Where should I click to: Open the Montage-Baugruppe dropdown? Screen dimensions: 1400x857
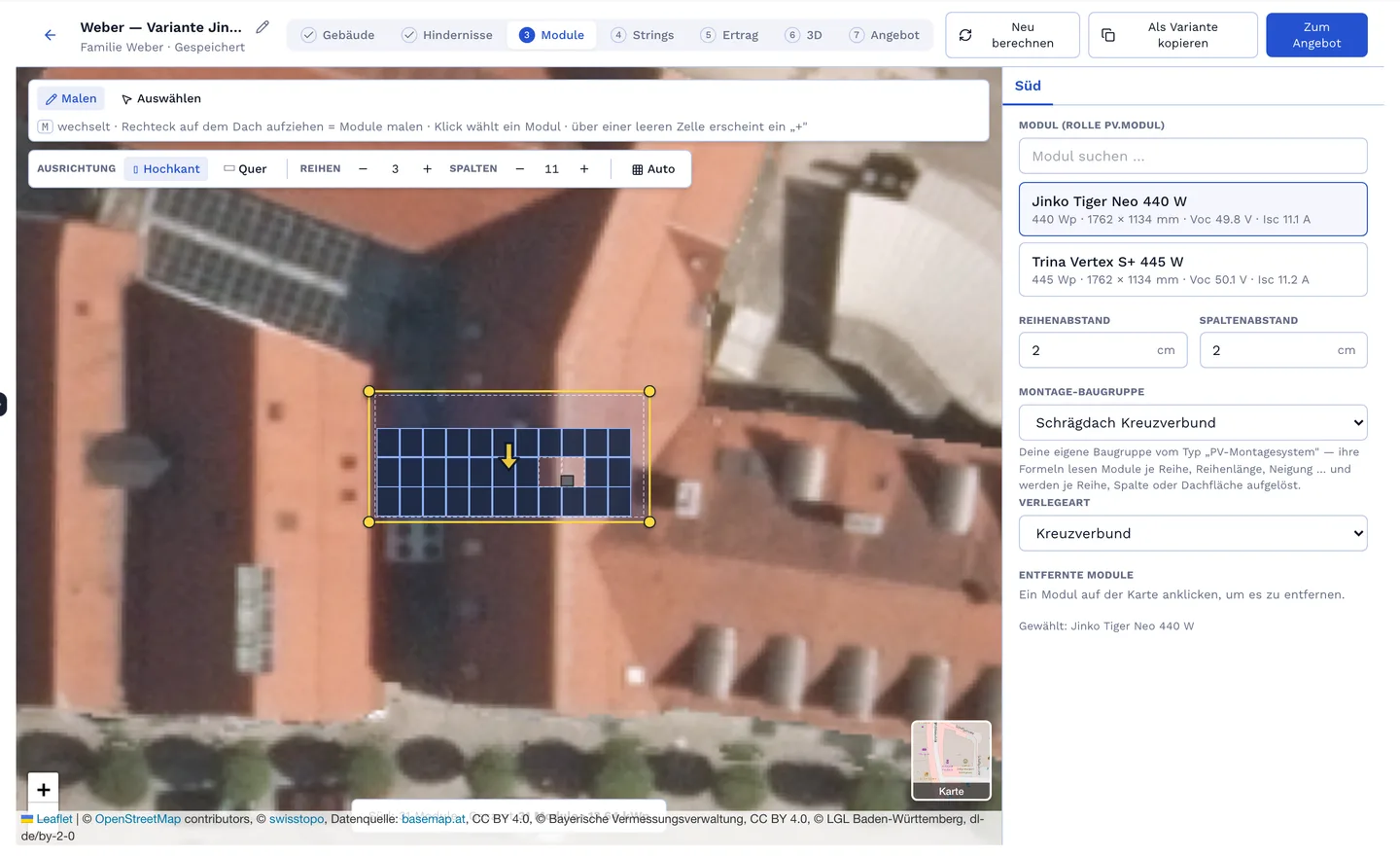click(1193, 422)
